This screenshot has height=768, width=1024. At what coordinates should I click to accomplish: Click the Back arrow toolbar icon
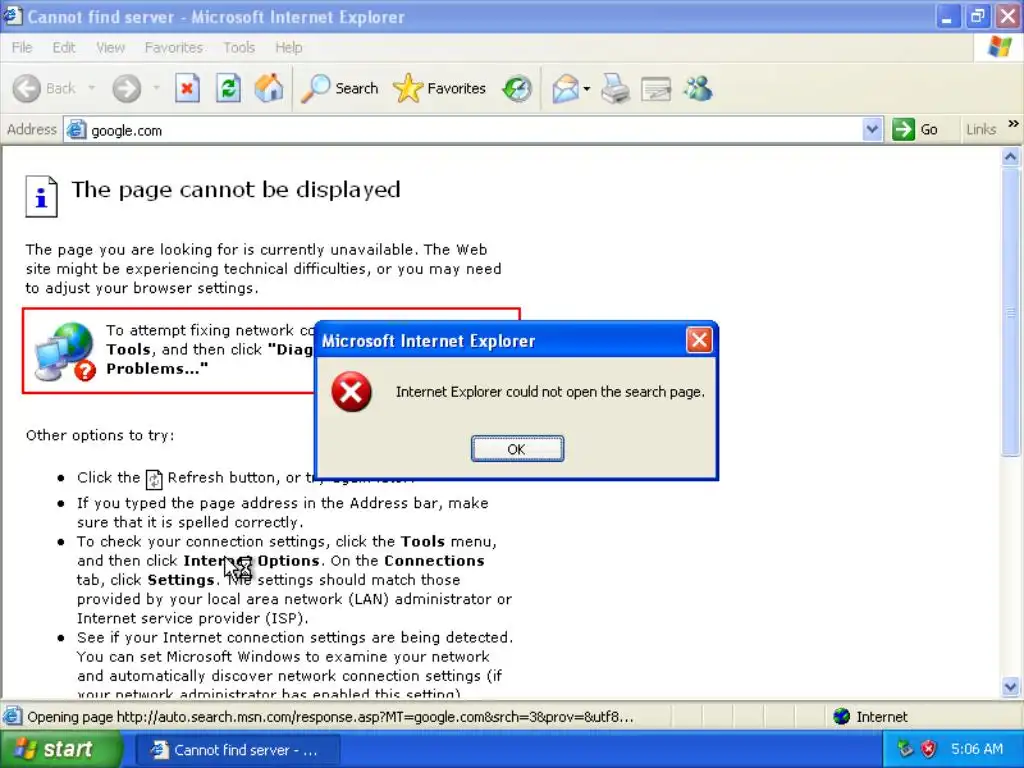[27, 88]
